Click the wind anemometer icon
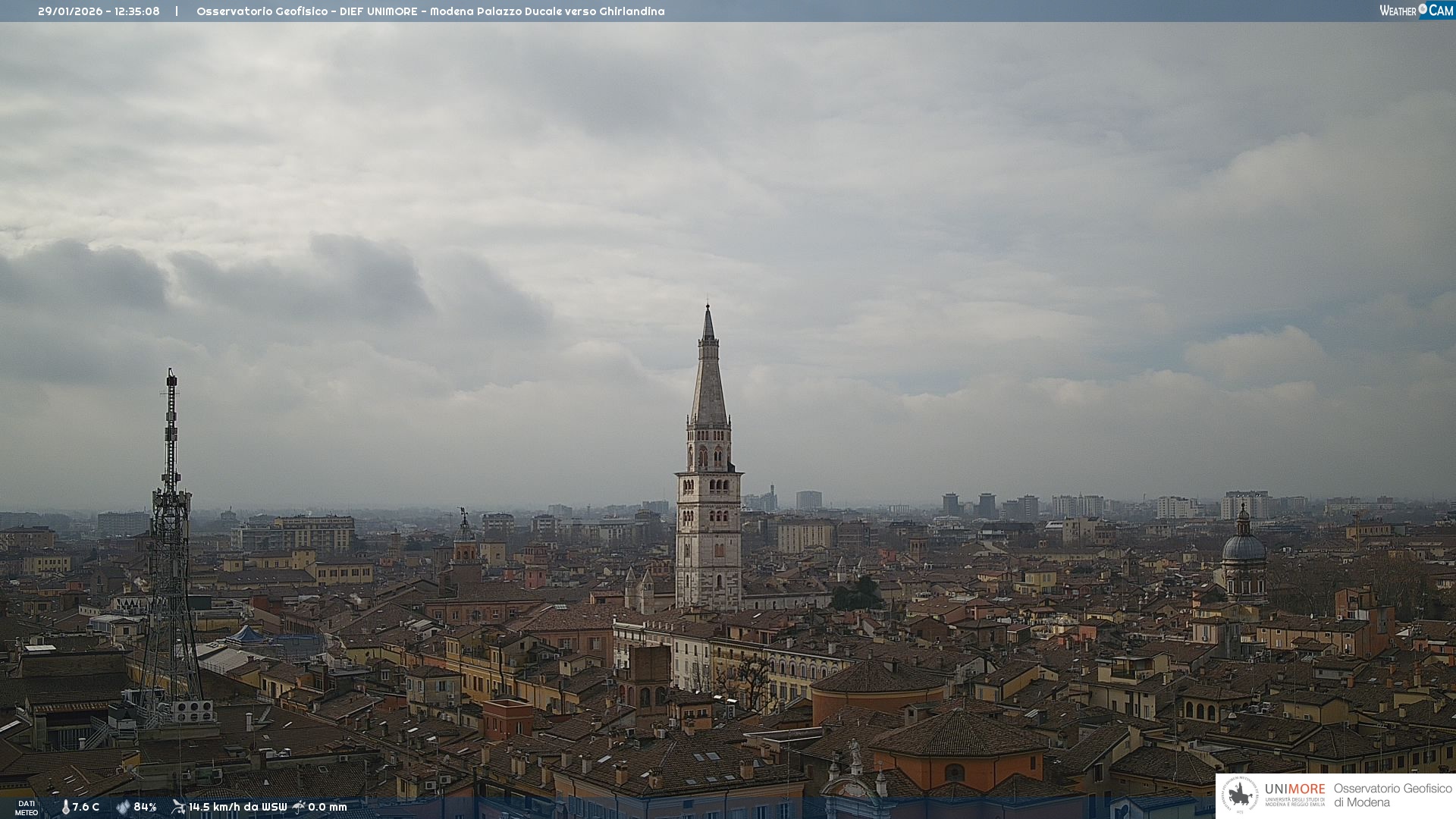This screenshot has width=1456, height=819. [x=178, y=807]
